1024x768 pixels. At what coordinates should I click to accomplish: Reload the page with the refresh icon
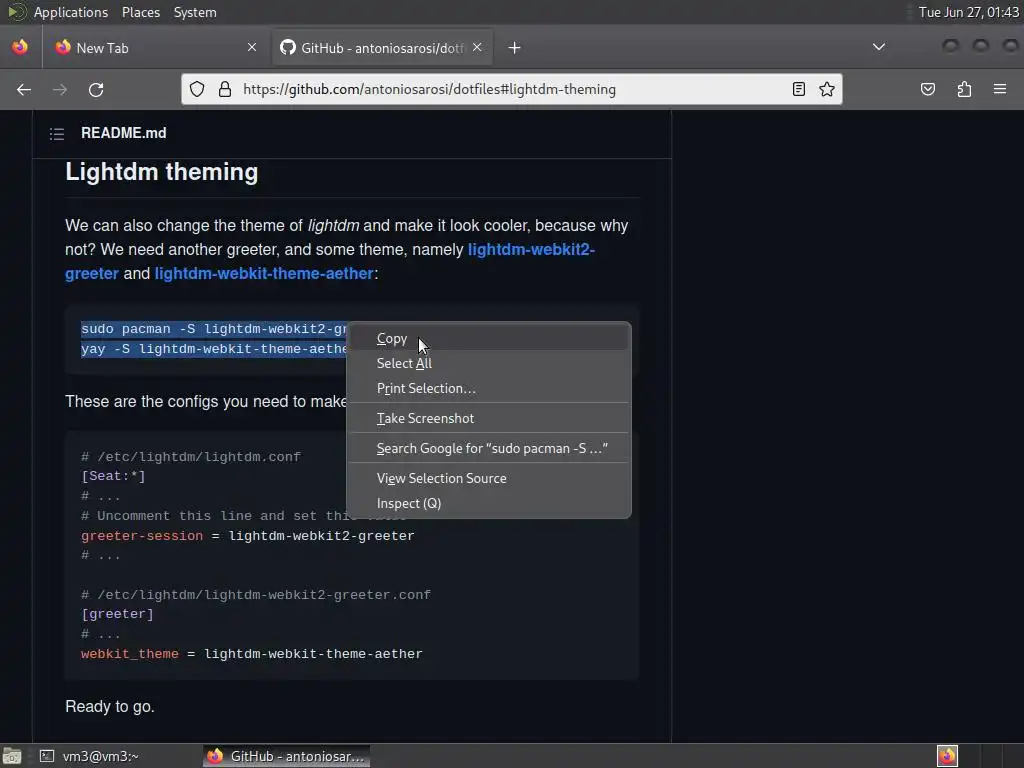(96, 89)
